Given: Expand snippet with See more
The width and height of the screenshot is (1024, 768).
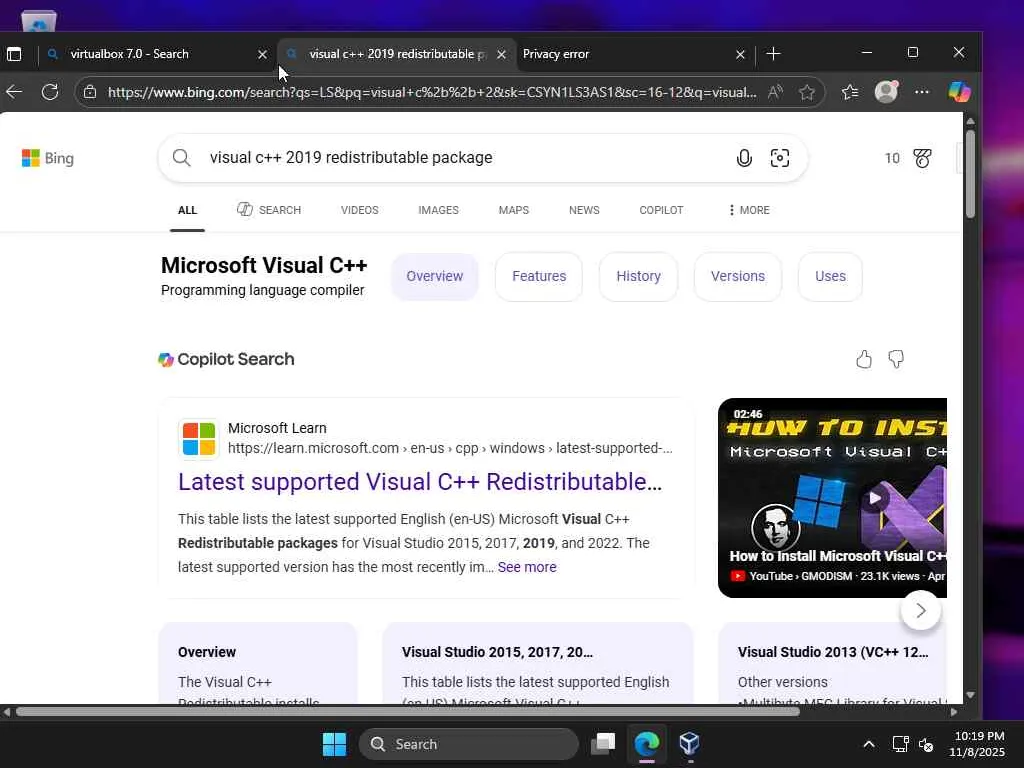Looking at the screenshot, I should [x=527, y=567].
